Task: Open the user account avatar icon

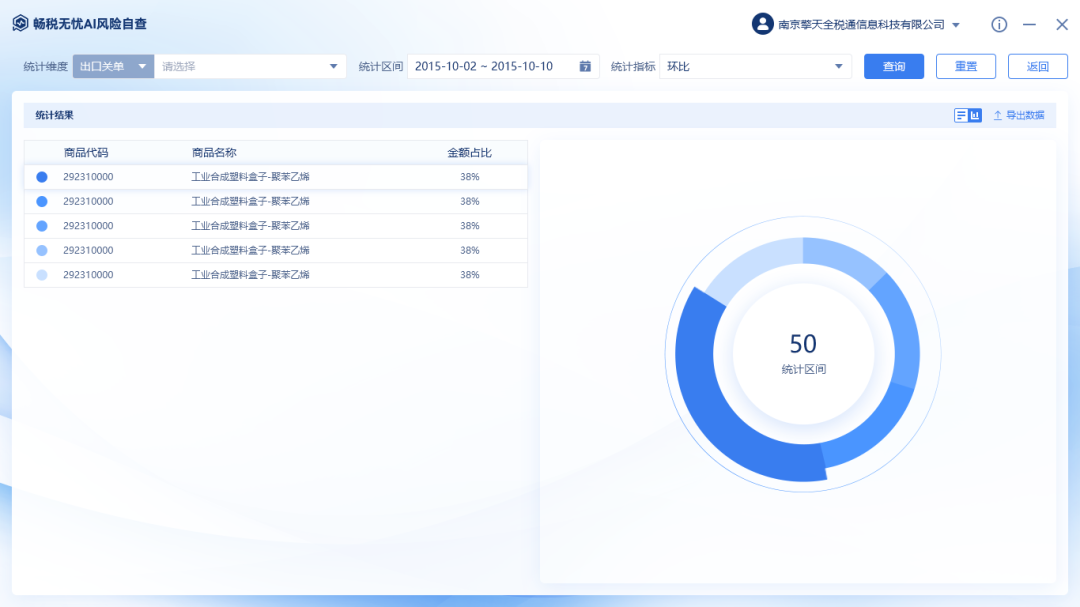Action: click(x=762, y=24)
